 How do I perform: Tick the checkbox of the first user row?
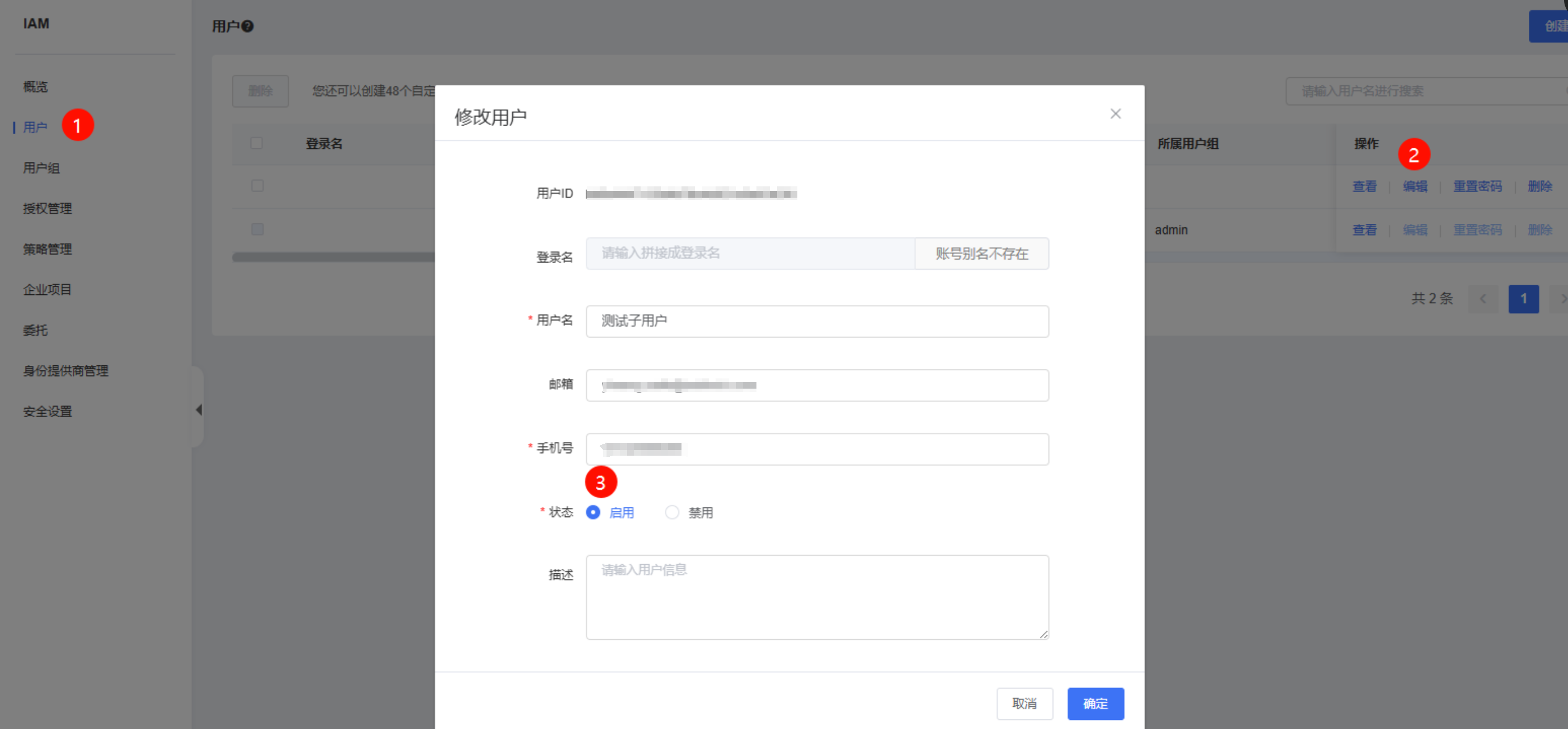point(257,186)
